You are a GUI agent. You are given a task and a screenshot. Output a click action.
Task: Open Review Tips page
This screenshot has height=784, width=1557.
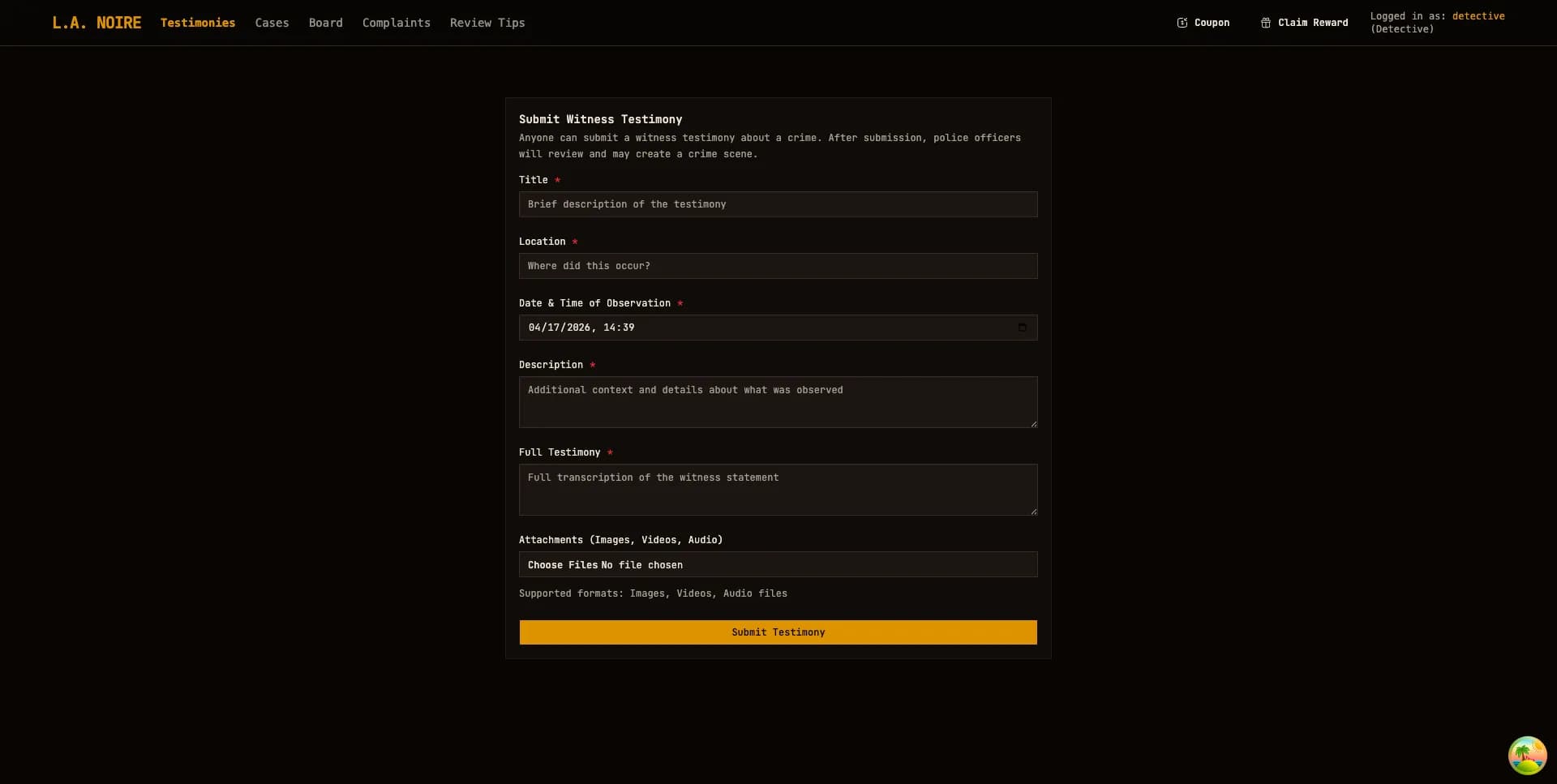tap(487, 23)
